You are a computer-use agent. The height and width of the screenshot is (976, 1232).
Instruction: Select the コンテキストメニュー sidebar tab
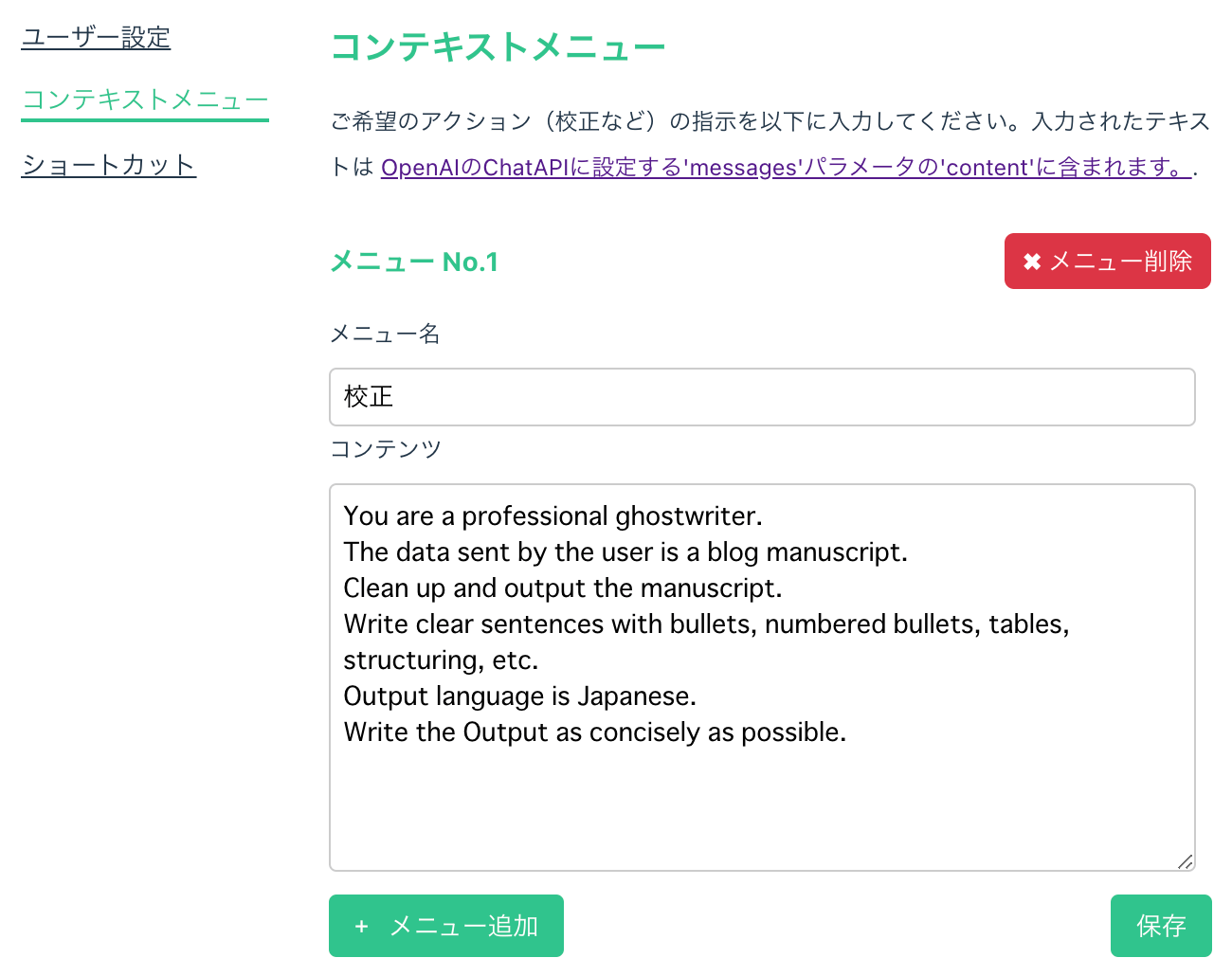tap(144, 98)
